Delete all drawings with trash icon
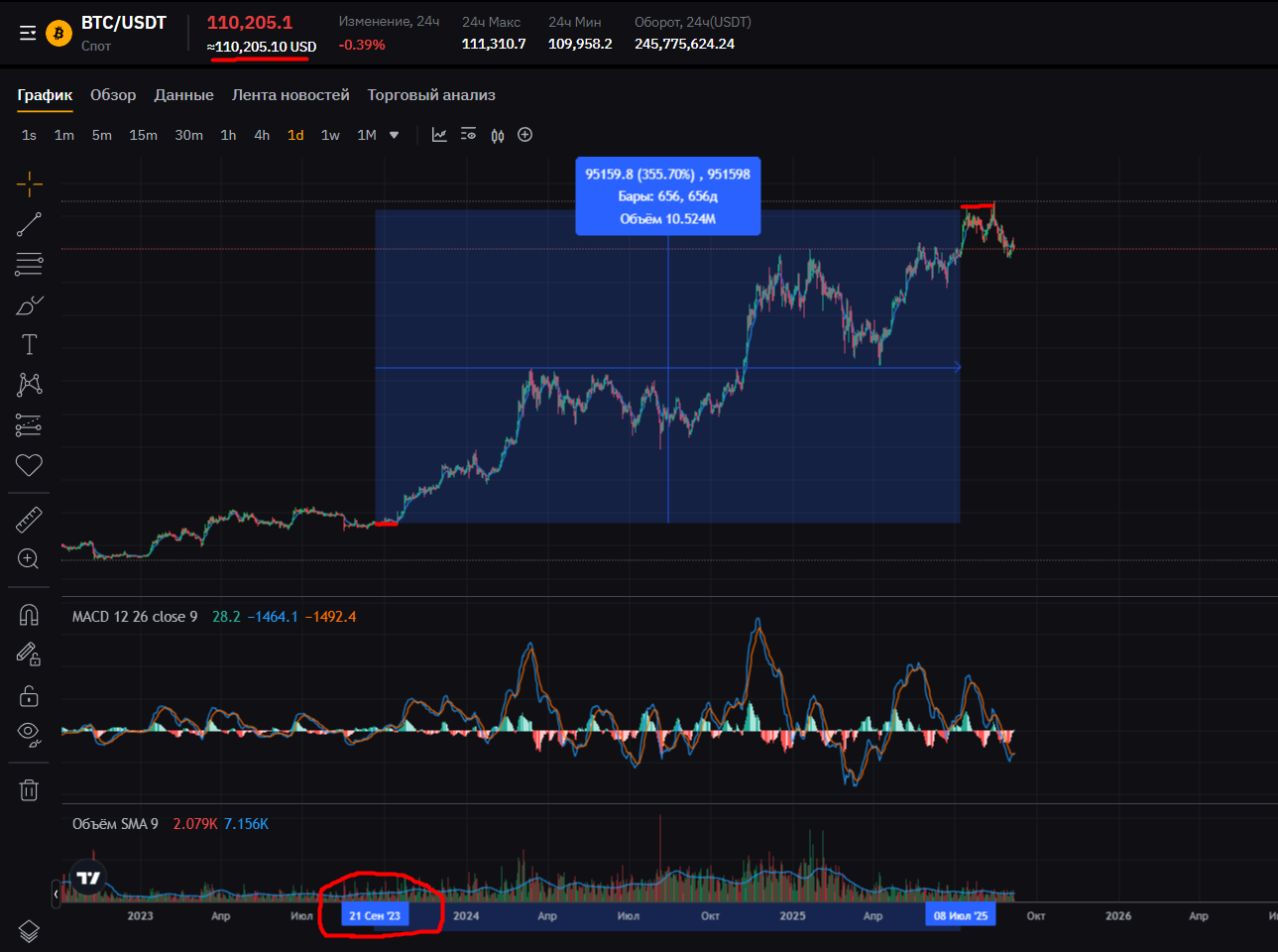Image resolution: width=1278 pixels, height=952 pixels. coord(29,789)
